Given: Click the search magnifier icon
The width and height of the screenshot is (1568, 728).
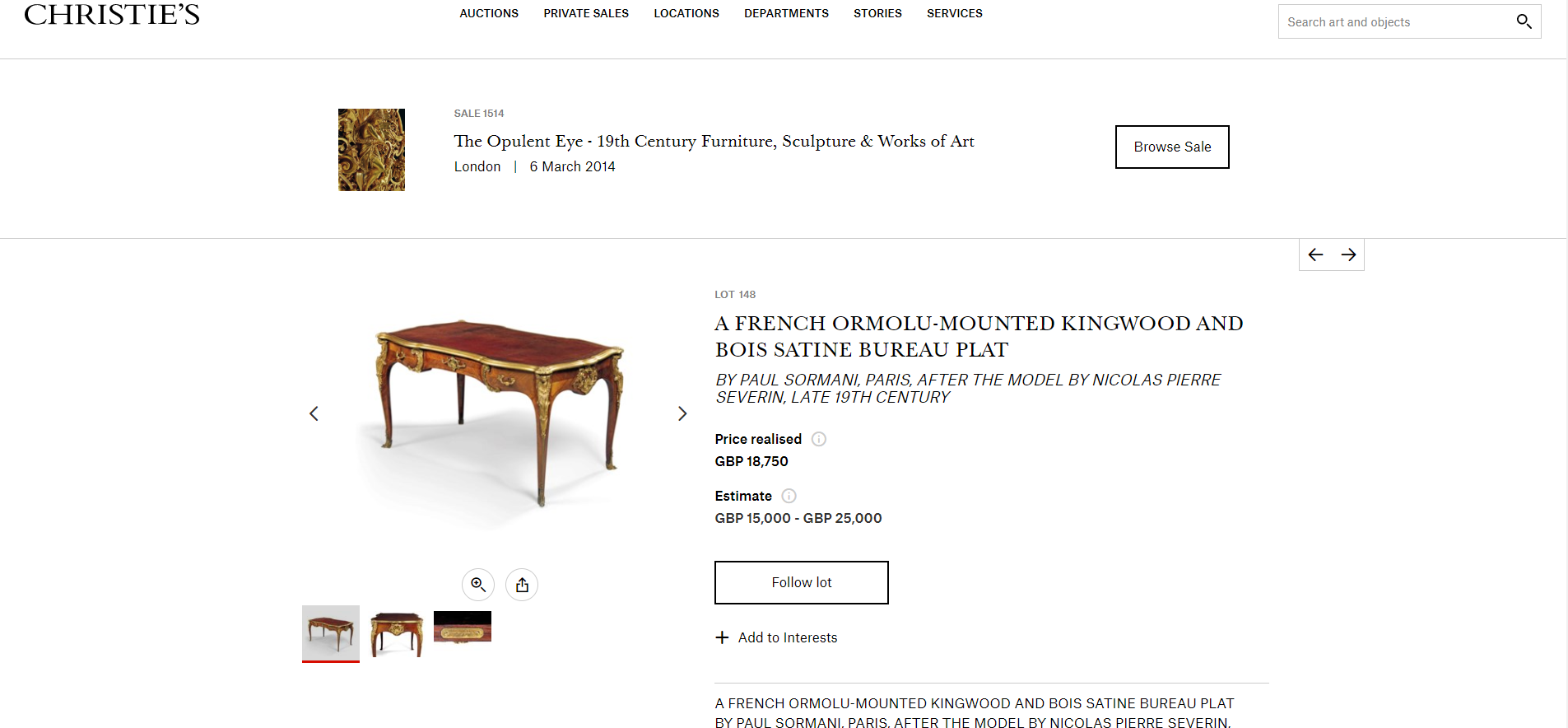Looking at the screenshot, I should tap(1524, 21).
